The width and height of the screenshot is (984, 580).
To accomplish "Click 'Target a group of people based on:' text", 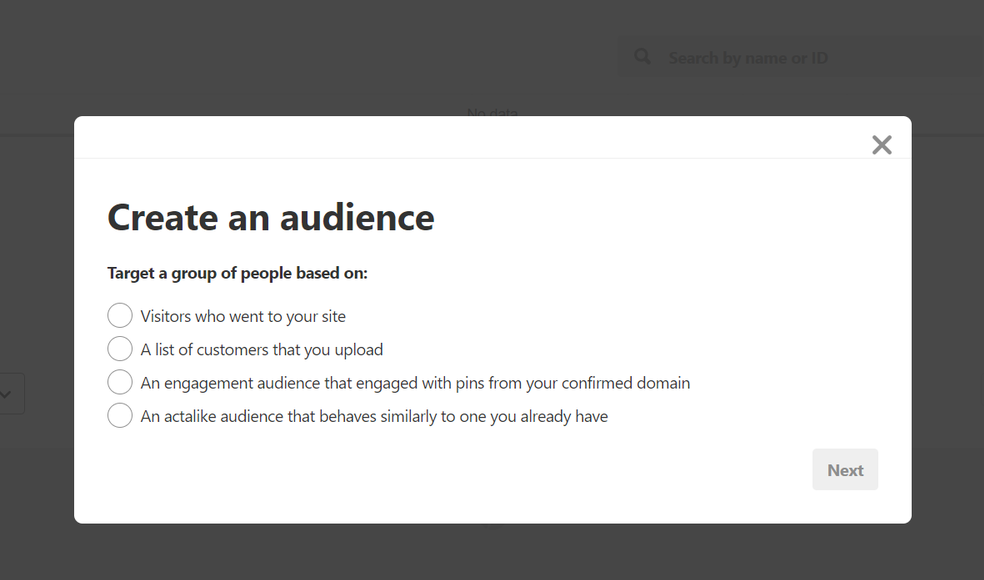I will click(237, 273).
